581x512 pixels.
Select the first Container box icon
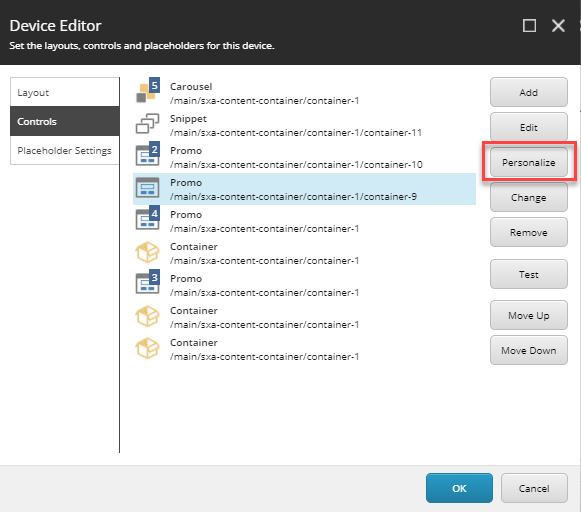pos(147,252)
